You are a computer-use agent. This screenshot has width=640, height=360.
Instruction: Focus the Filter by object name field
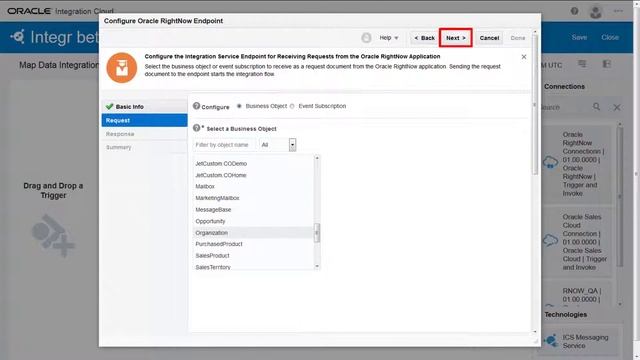[224, 145]
